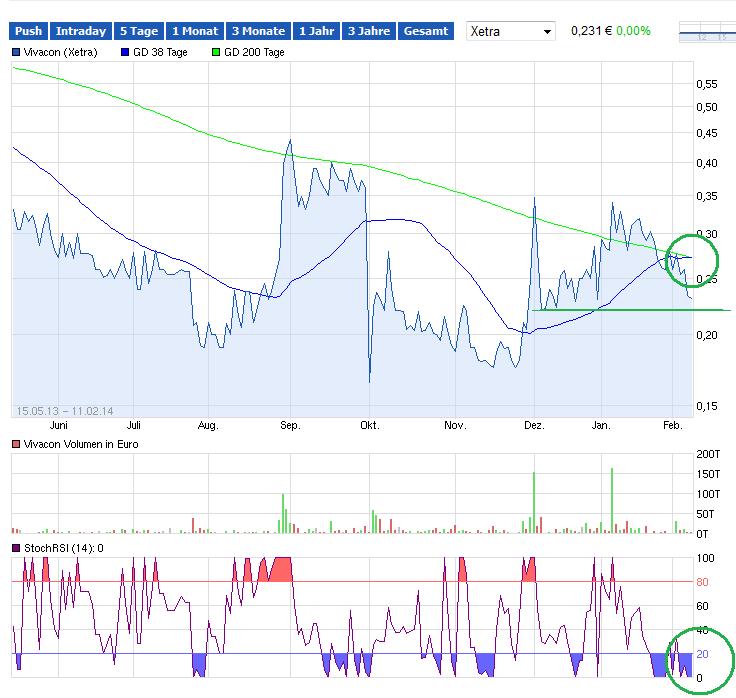Open the Xetra exchange dropdown

(511, 31)
